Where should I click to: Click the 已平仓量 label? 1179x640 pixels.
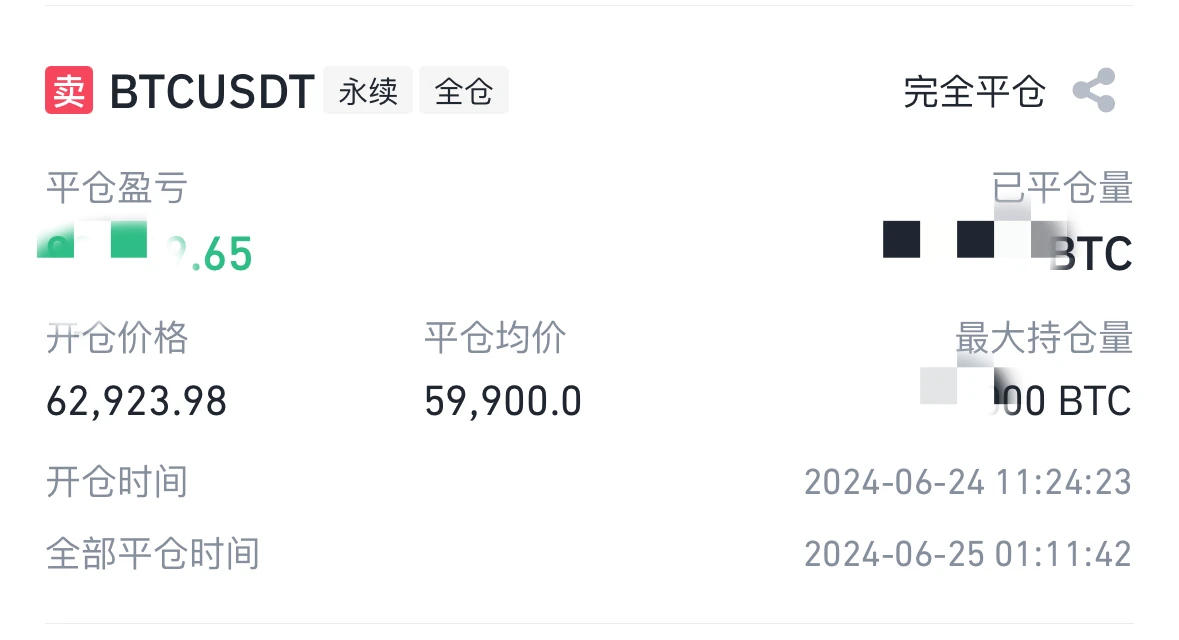pos(1062,187)
